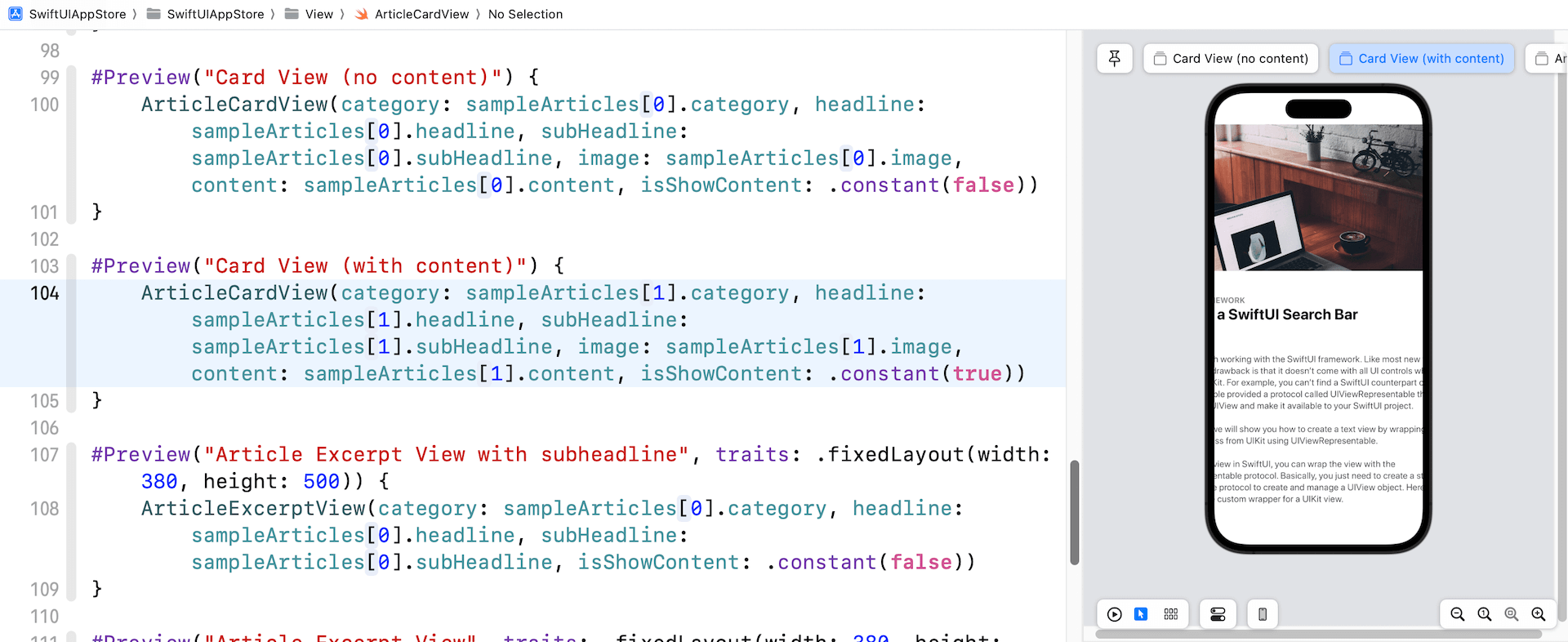Switch to Card View (no content) preview tab

click(1231, 59)
